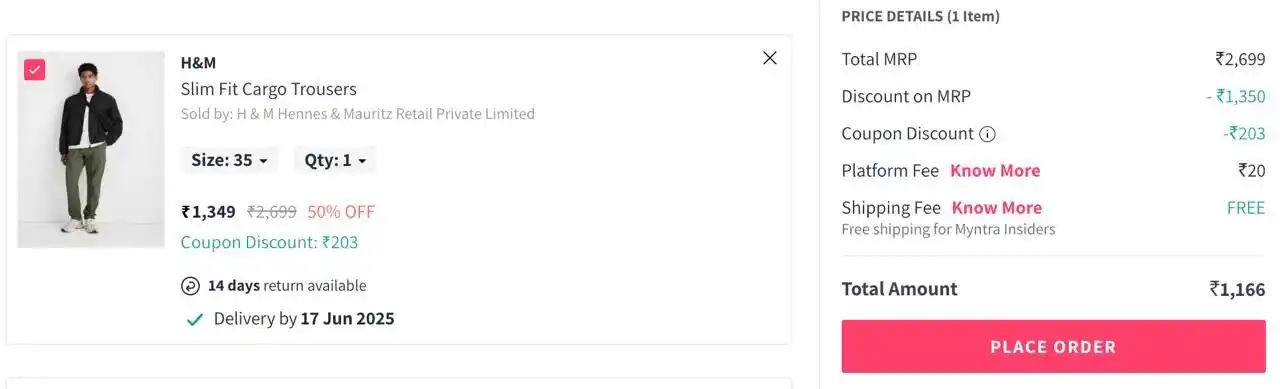Click Know More next to Shipping Fee
This screenshot has width=1280, height=389.
pyautogui.click(x=997, y=208)
